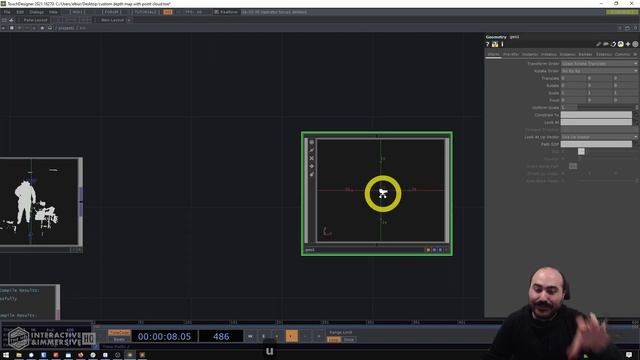Viewport: 640px width, 360px height.
Task: Toggle the orange flag on geo1 node
Action: (428, 250)
